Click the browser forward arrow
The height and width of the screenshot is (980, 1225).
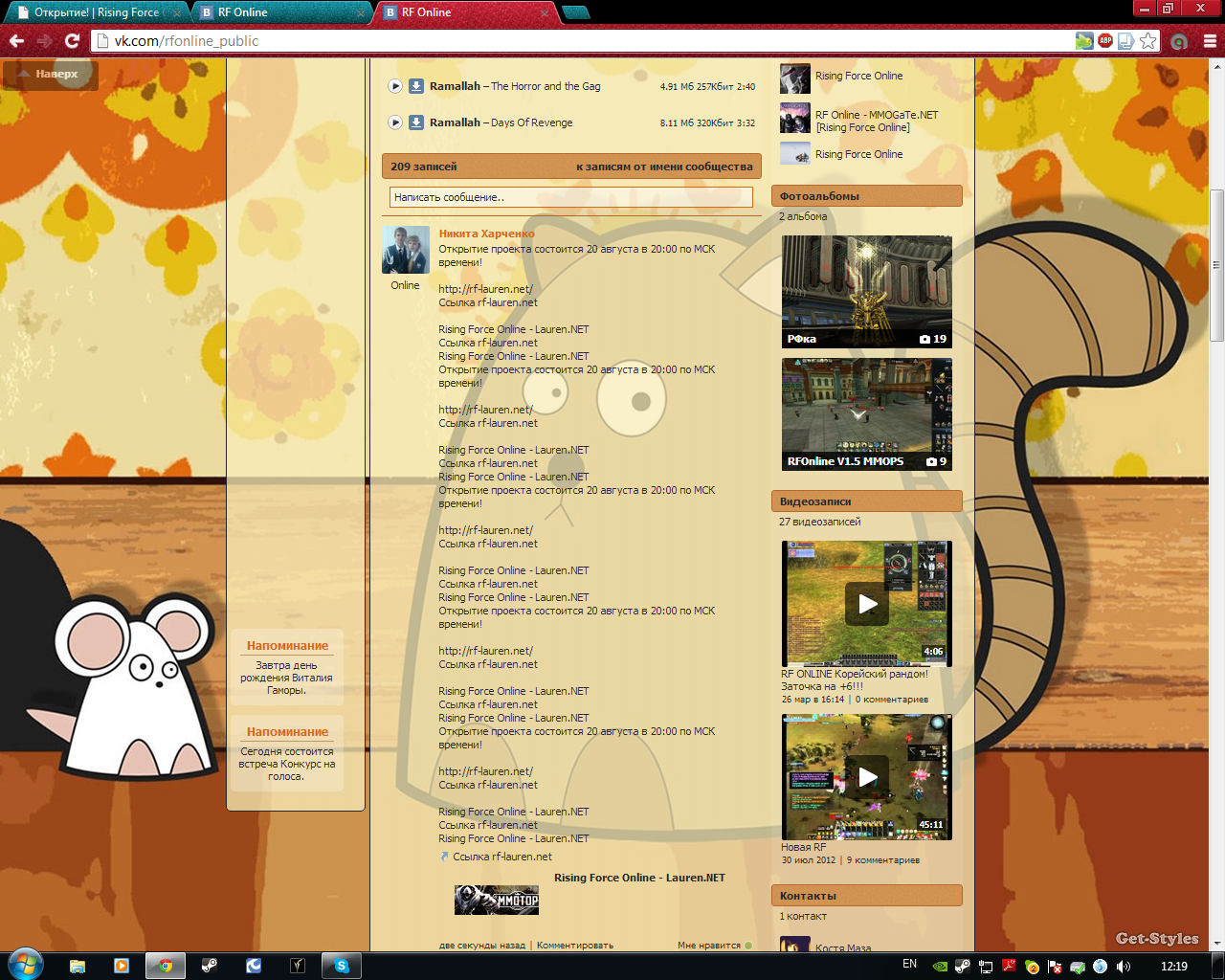[x=44, y=41]
